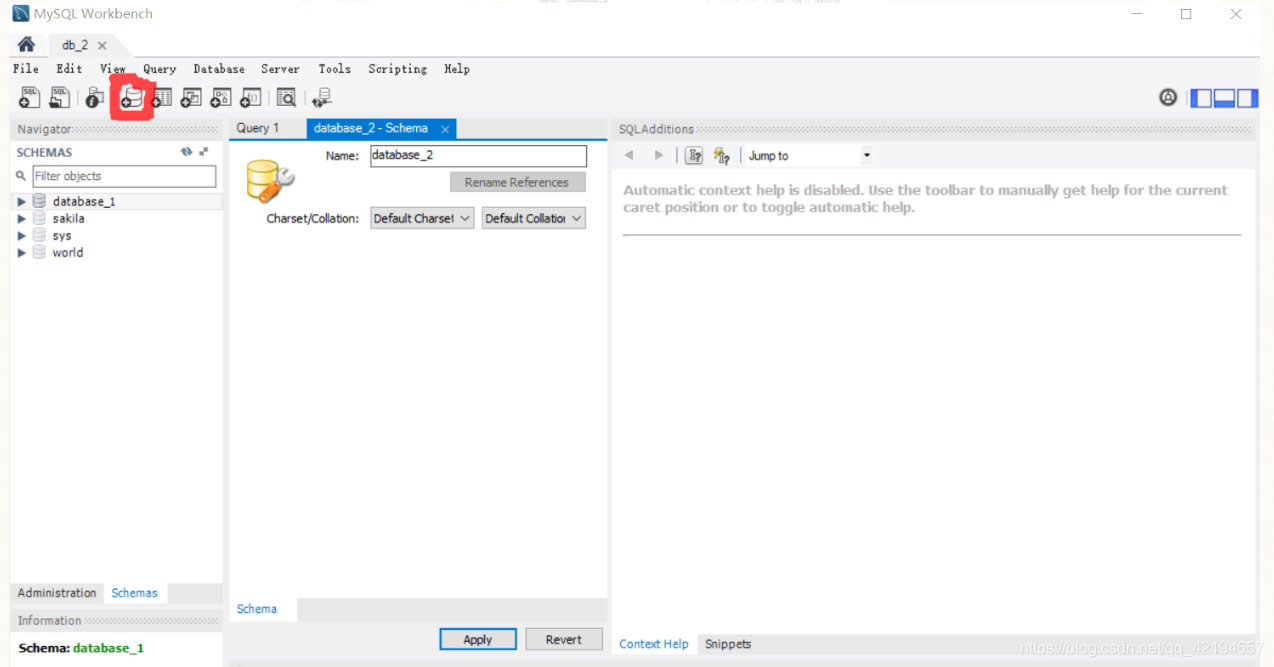The width and height of the screenshot is (1274, 667).
Task: Open the Query menu
Action: tap(159, 69)
